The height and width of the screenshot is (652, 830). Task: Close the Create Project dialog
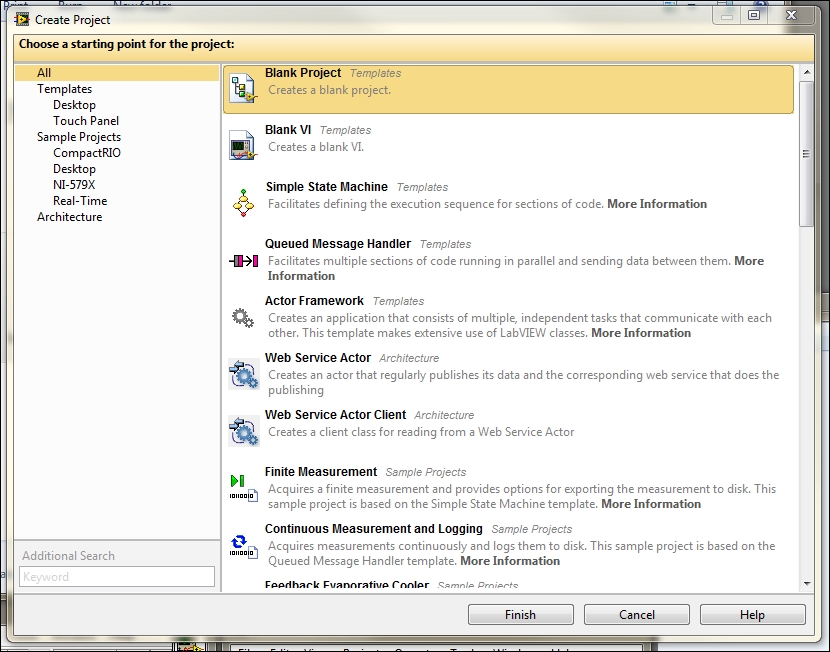791,15
